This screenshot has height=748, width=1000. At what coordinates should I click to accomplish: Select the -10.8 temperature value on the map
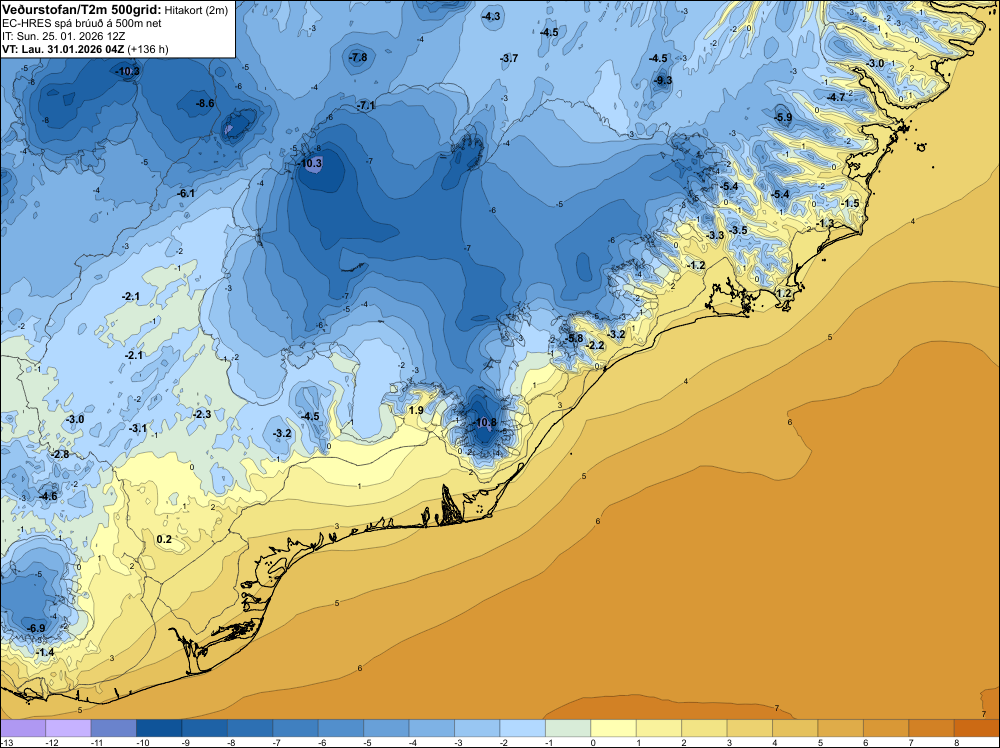pyautogui.click(x=485, y=422)
